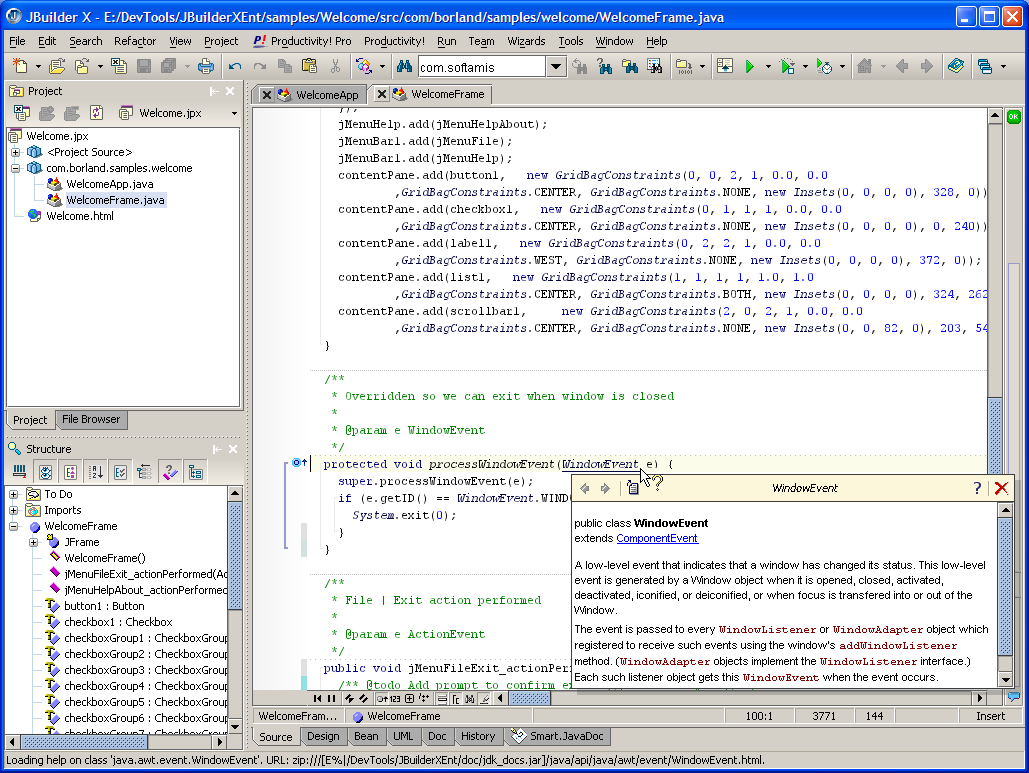Open the Run configuration dropdown arrow
Screen dimensions: 1029x773
tap(768, 66)
